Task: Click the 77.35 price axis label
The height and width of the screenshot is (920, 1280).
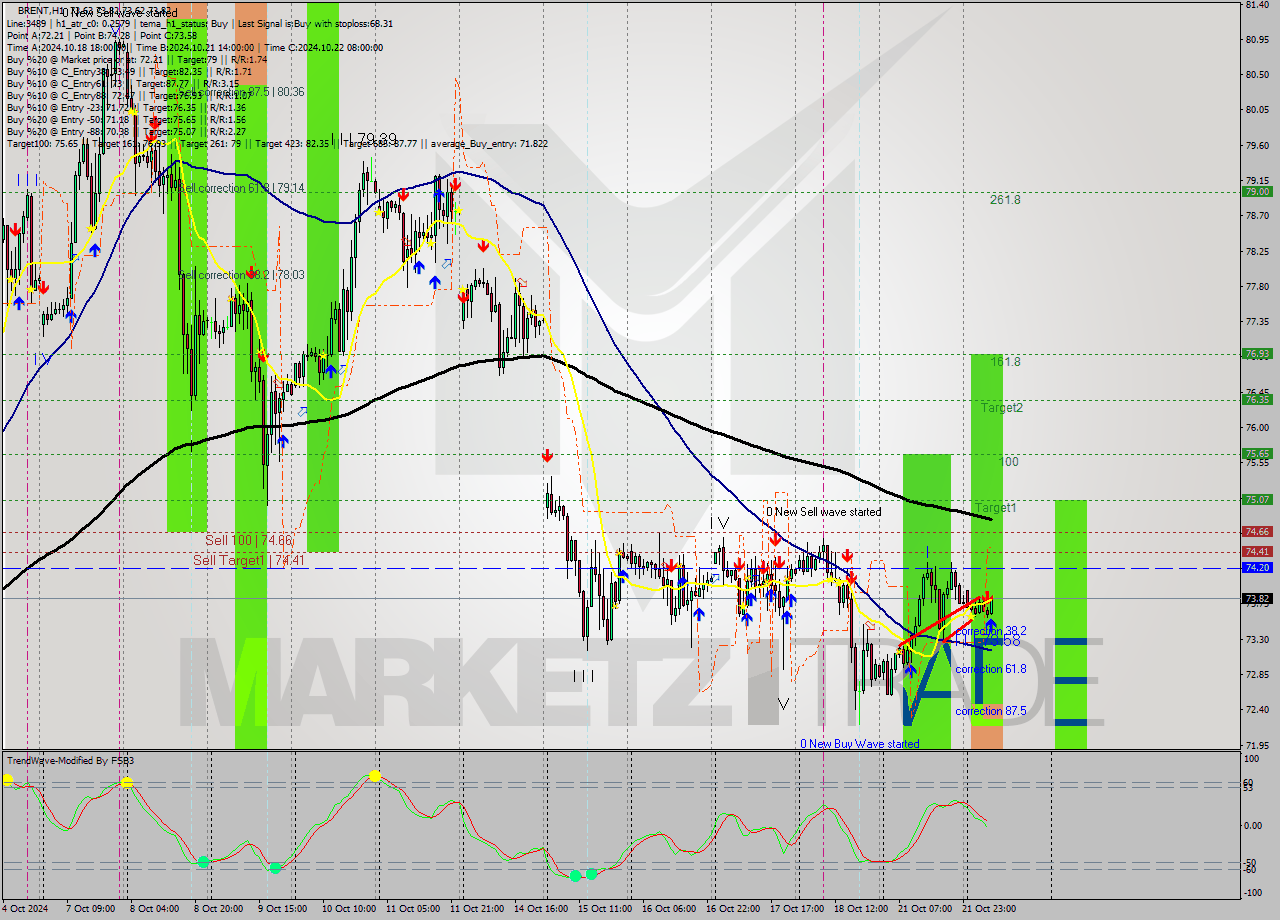Action: point(1257,322)
